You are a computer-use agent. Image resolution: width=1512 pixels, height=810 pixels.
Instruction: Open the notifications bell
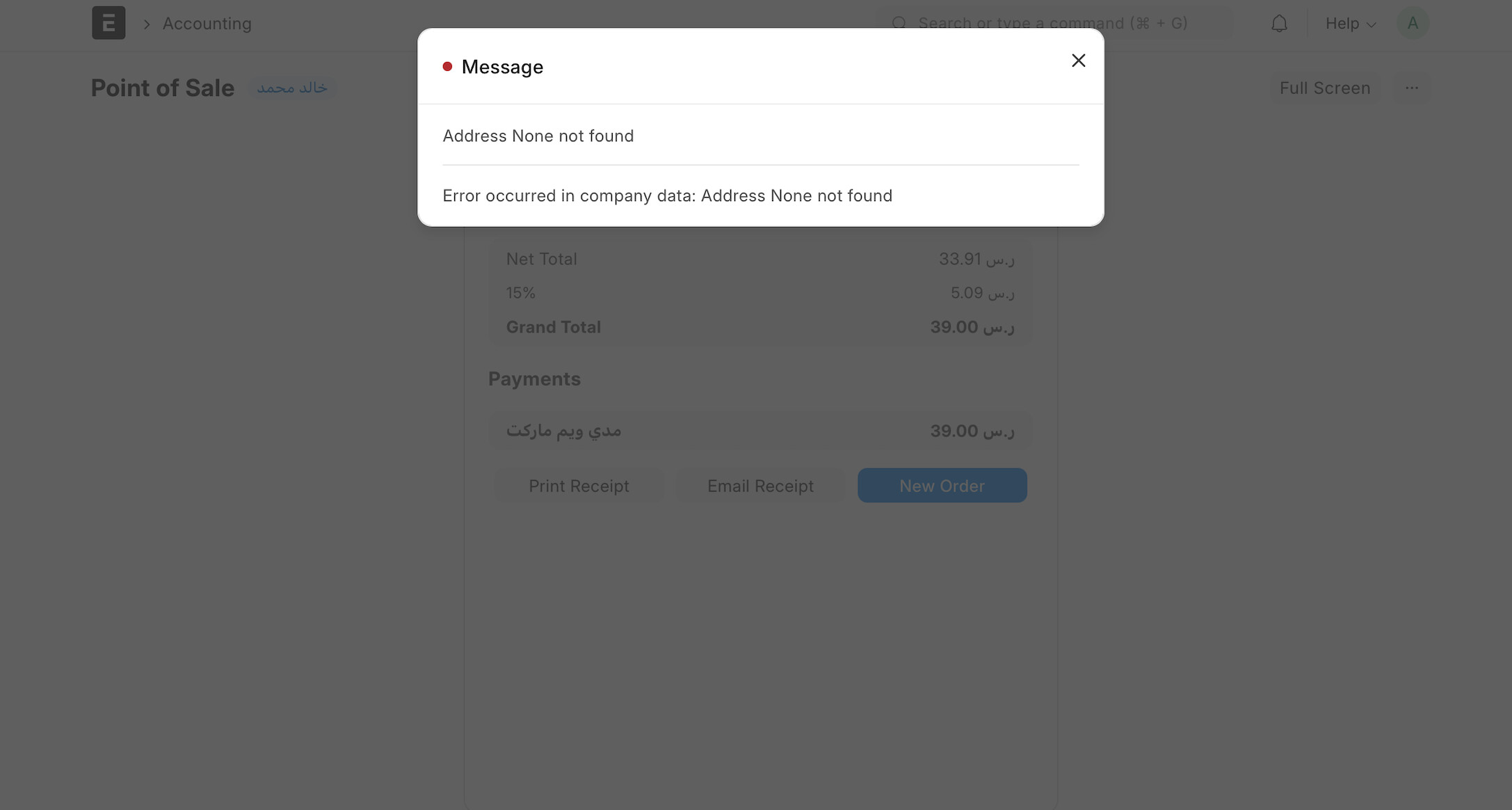tap(1279, 24)
